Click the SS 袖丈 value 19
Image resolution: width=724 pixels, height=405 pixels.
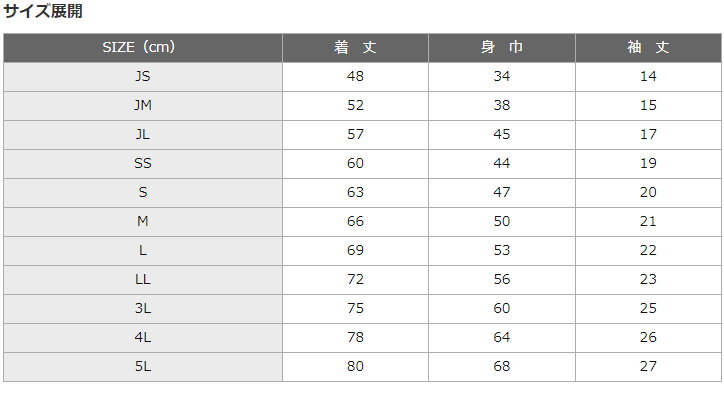point(648,163)
